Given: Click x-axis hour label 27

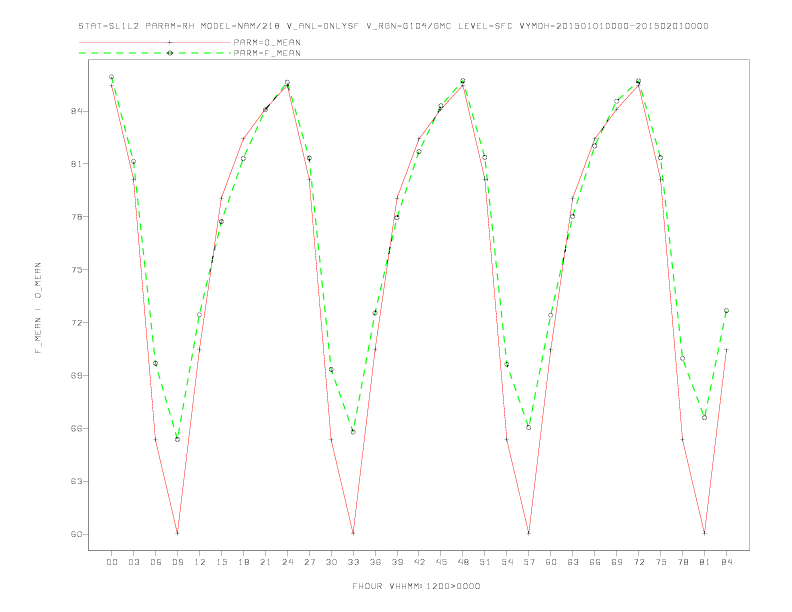Looking at the screenshot, I should [309, 562].
